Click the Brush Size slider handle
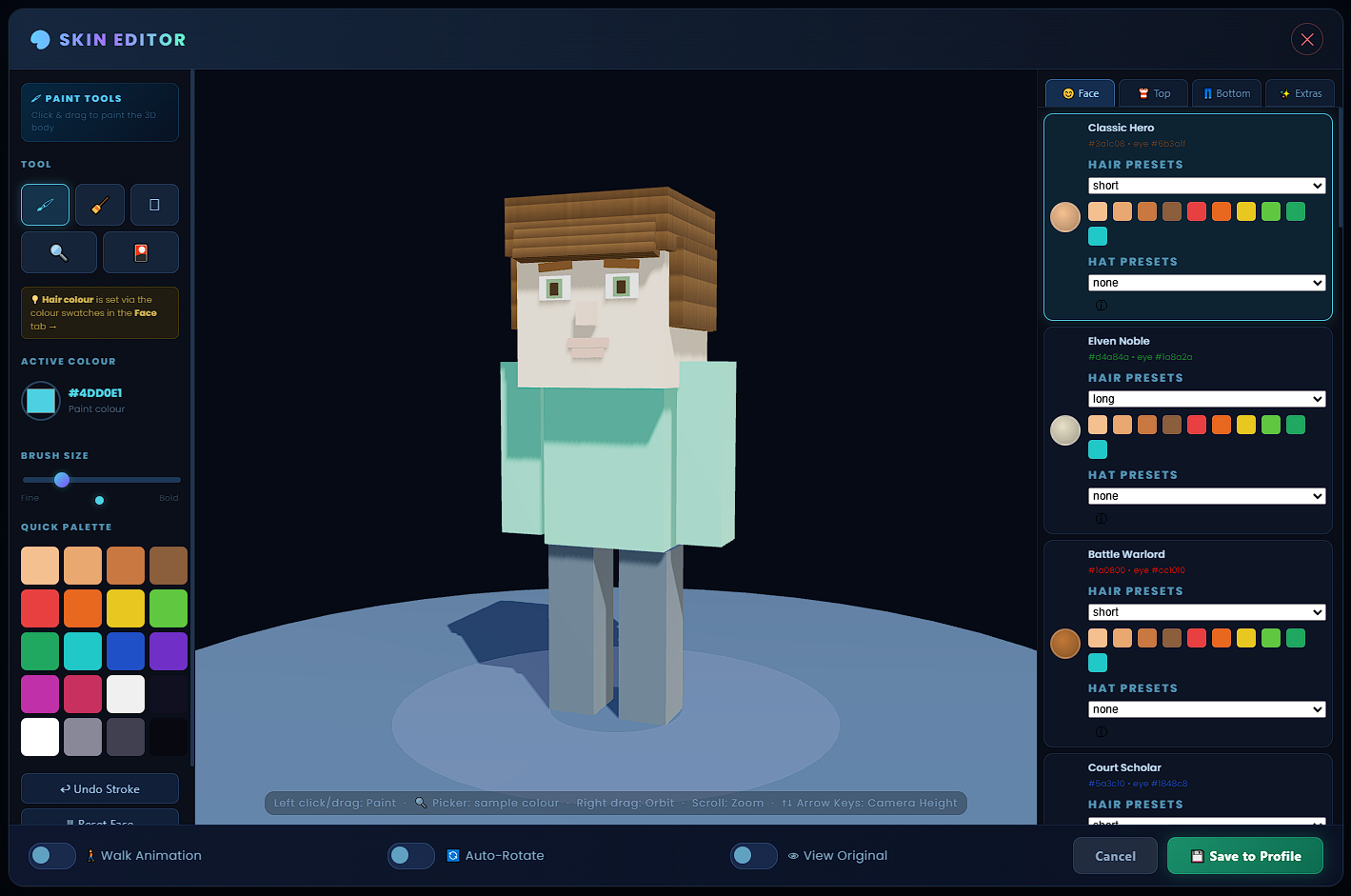This screenshot has height=896, width=1351. pos(62,480)
